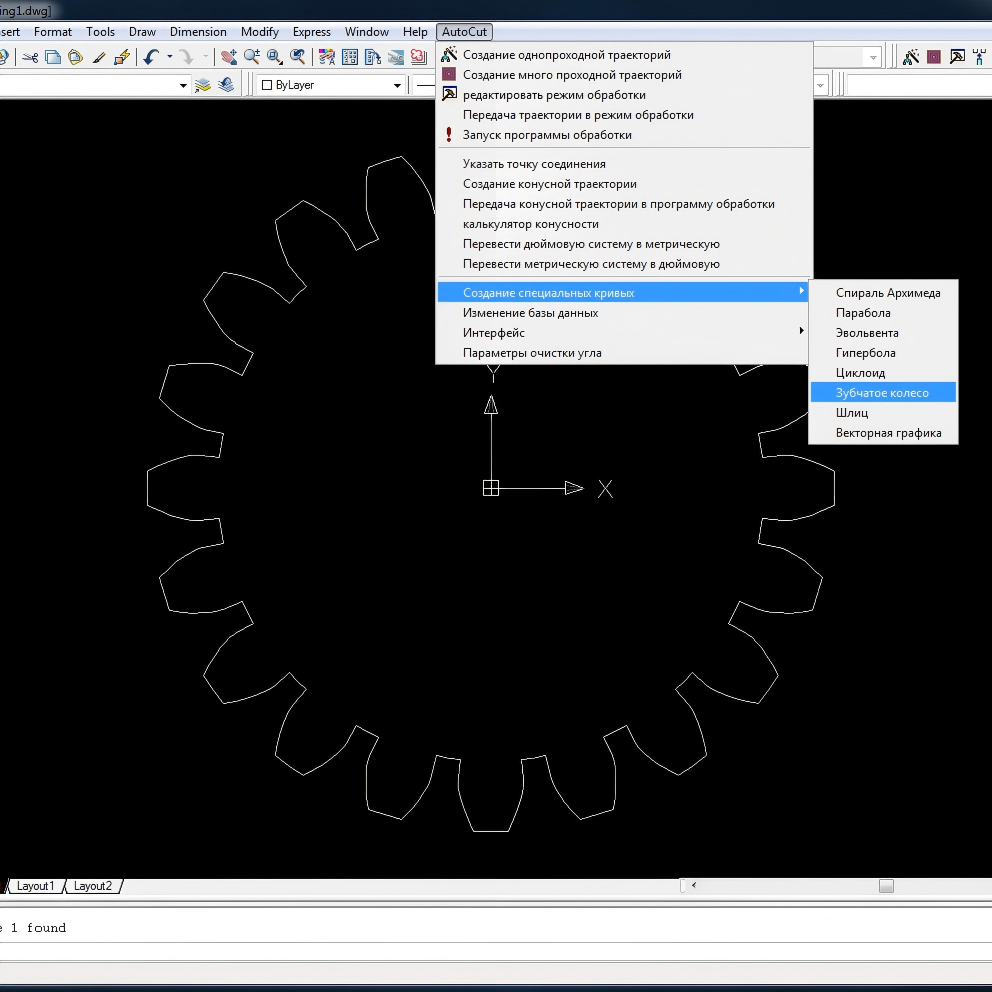The height and width of the screenshot is (992, 992).
Task: Switch to the Layout1 tab
Action: tap(35, 886)
